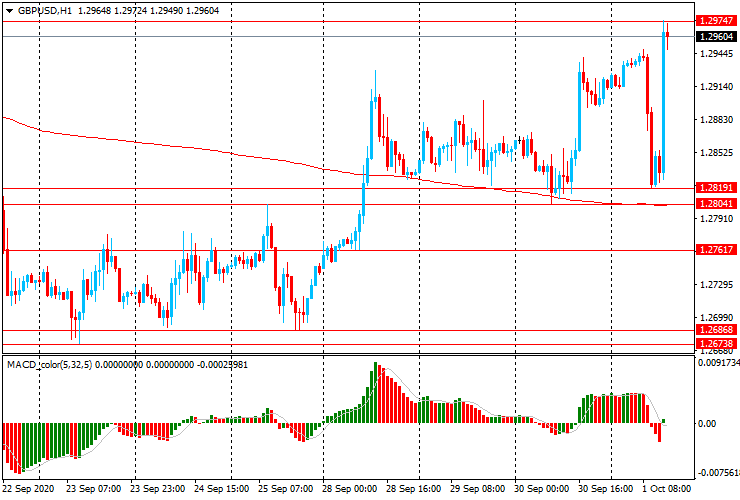Viewport: 740px width, 500px height.
Task: Click the 0.0091734 MACD scale value
Action: pos(719,364)
